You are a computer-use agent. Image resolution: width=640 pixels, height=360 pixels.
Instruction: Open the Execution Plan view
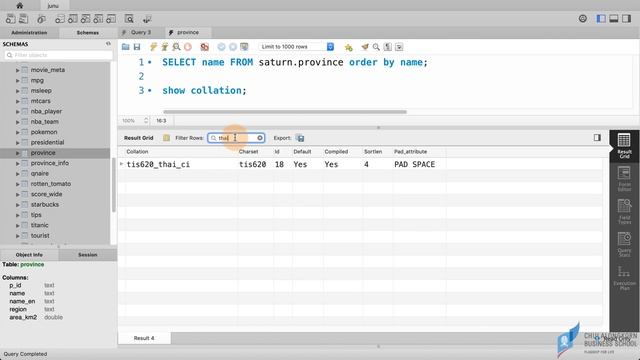pos(624,278)
